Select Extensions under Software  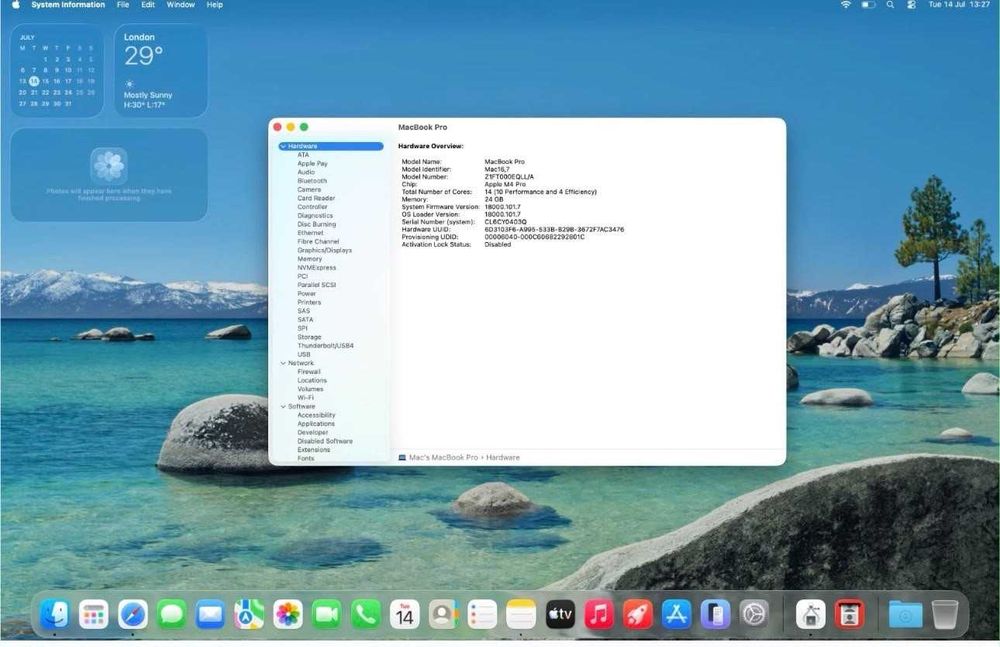pyautogui.click(x=314, y=450)
